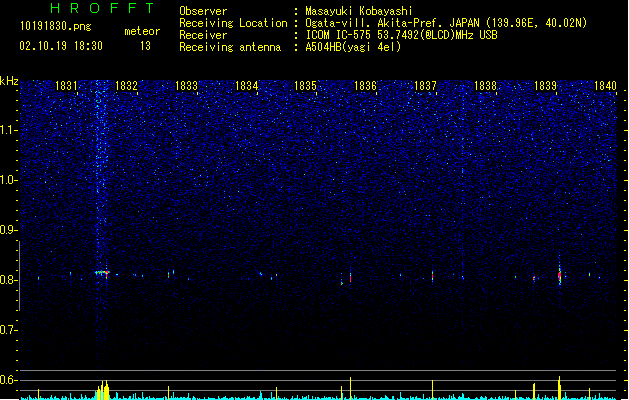The image size is (629, 400).
Task: Click the 0.7 kHz axis label
Action: point(9,330)
